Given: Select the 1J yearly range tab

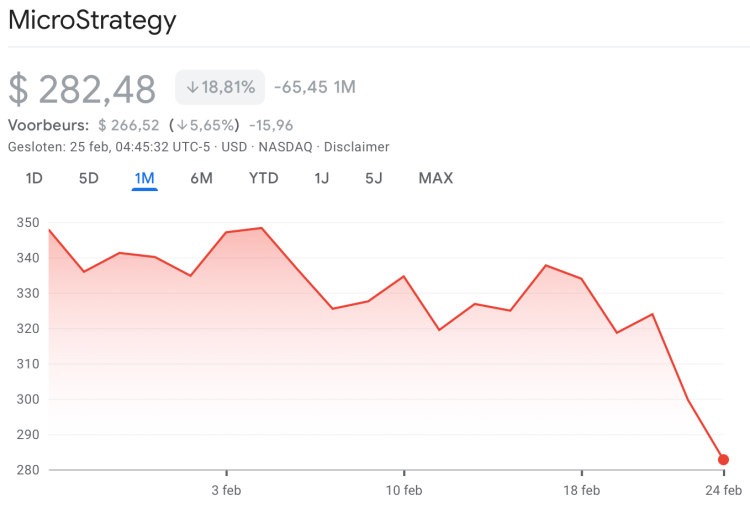Looking at the screenshot, I should (x=322, y=178).
